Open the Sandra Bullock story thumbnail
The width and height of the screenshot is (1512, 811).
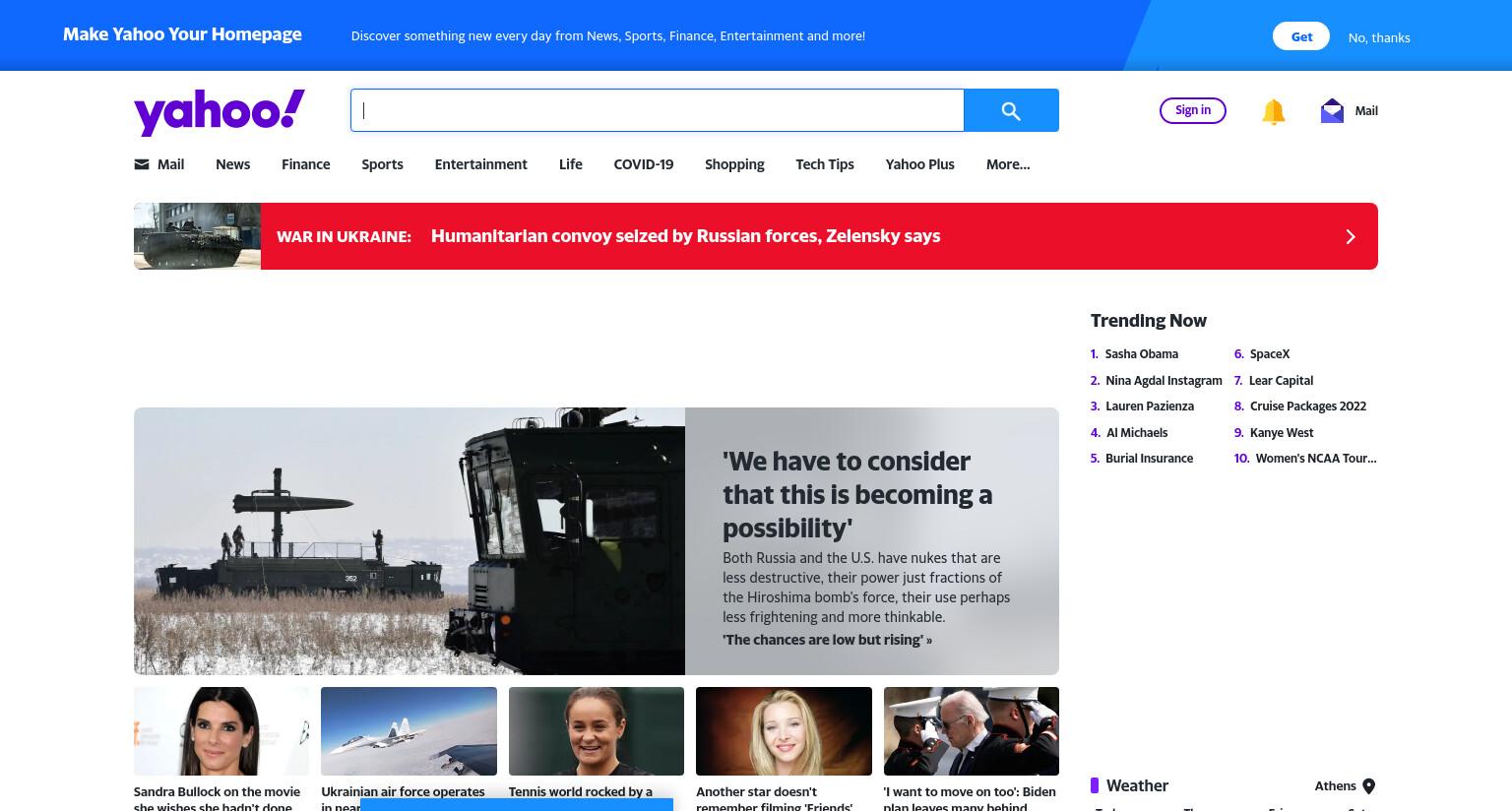[221, 731]
